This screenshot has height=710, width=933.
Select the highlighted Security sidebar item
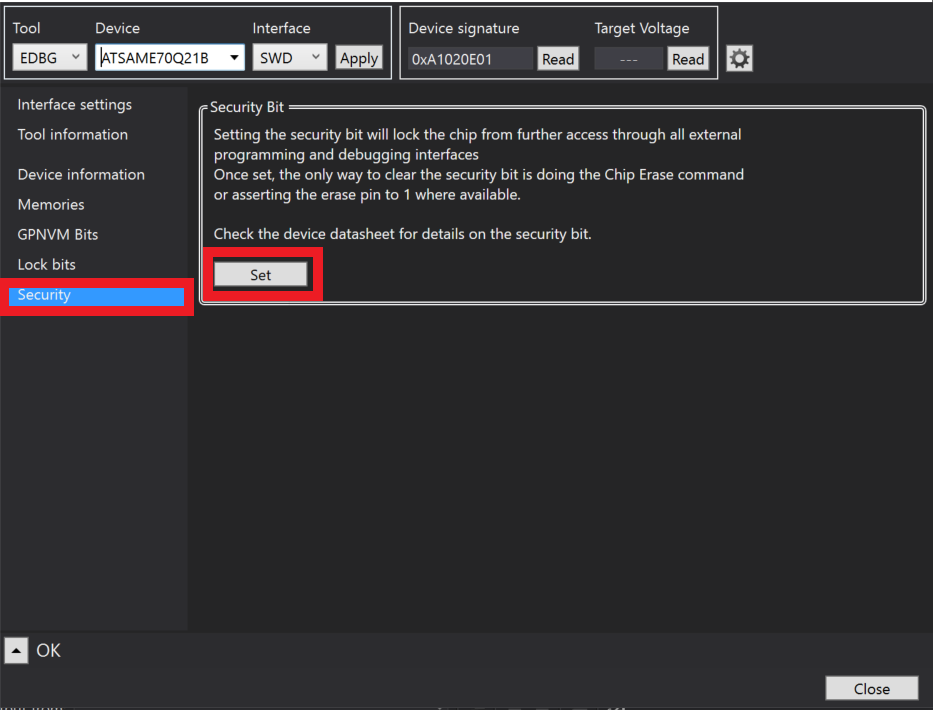click(96, 296)
